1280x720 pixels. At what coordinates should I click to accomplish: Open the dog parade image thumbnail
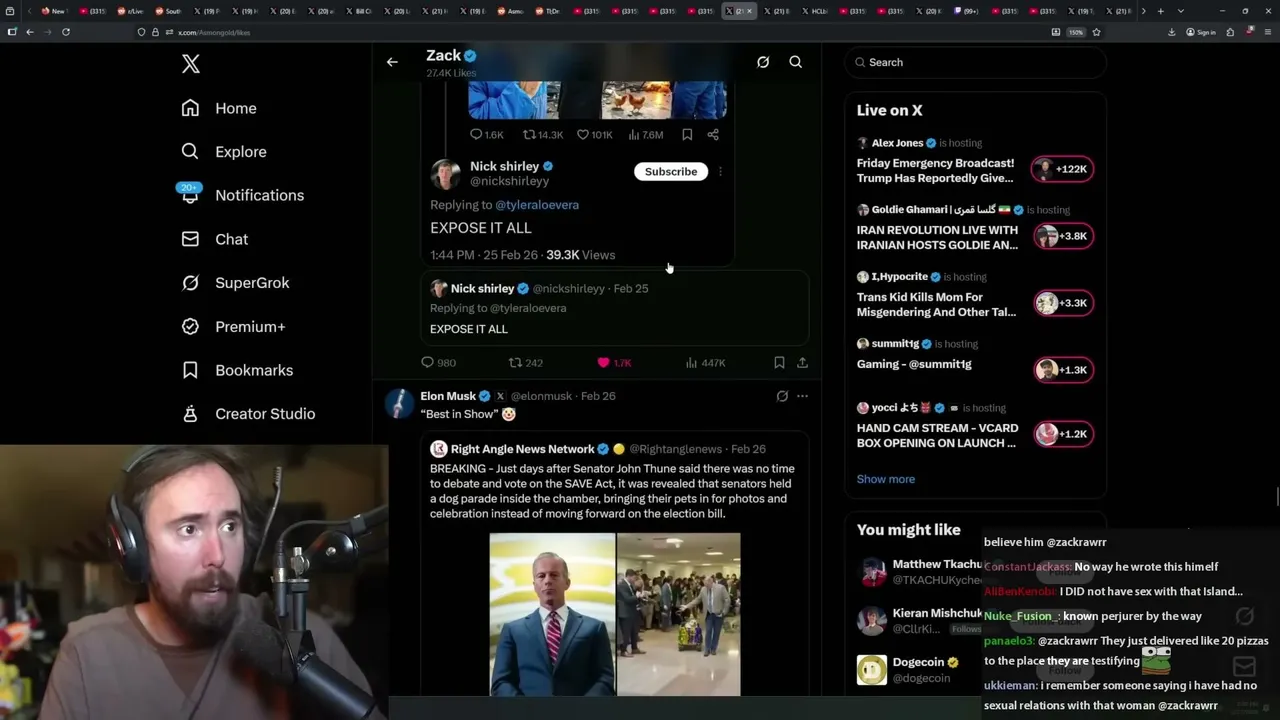679,614
